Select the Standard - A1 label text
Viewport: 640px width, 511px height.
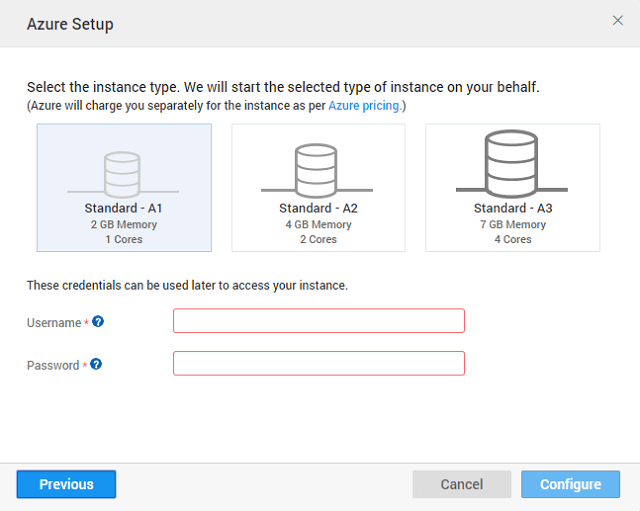tap(124, 208)
